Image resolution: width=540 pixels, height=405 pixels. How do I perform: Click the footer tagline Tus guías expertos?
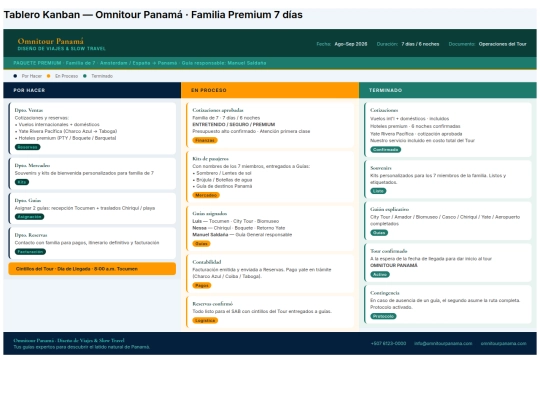(x=82, y=347)
